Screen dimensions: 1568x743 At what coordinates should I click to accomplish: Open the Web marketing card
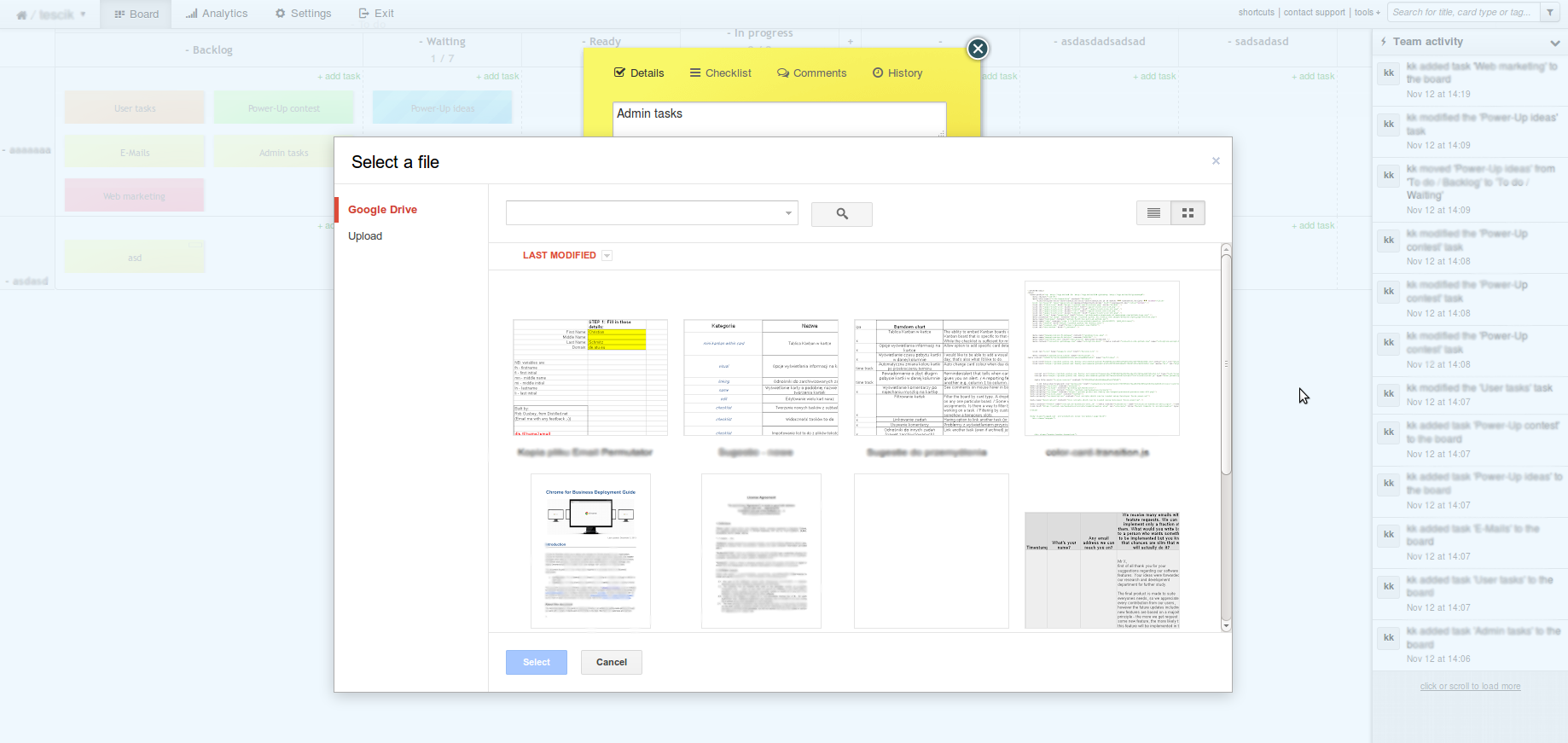pos(135,196)
